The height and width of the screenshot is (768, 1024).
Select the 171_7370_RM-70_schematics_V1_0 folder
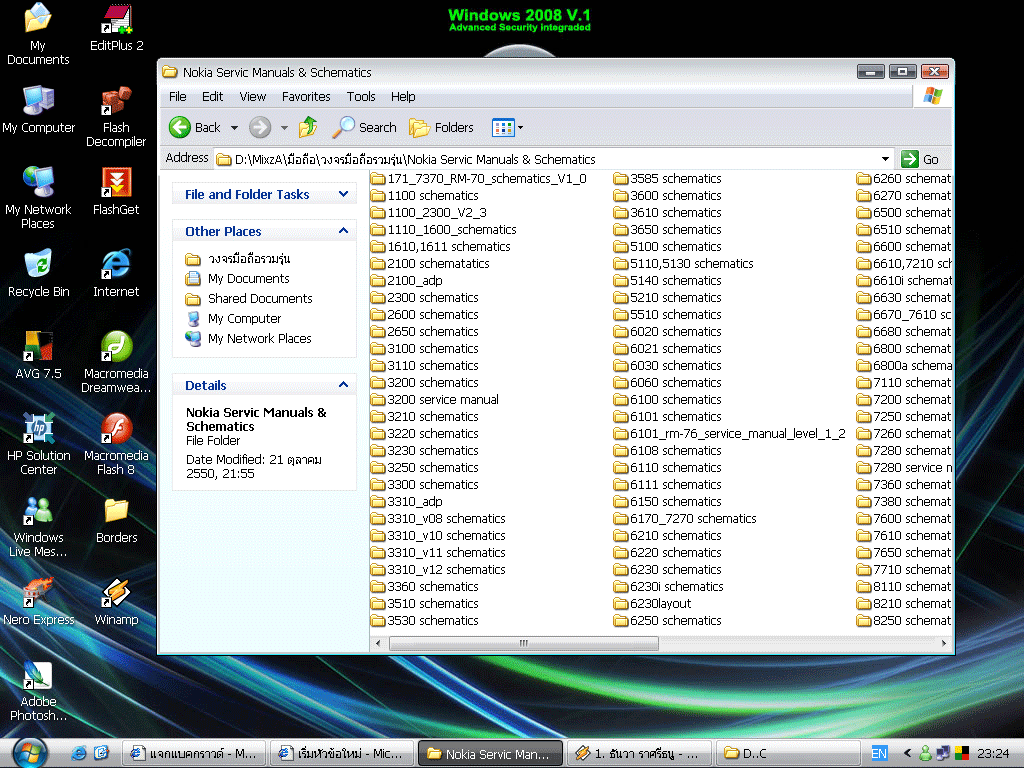pyautogui.click(x=479, y=179)
